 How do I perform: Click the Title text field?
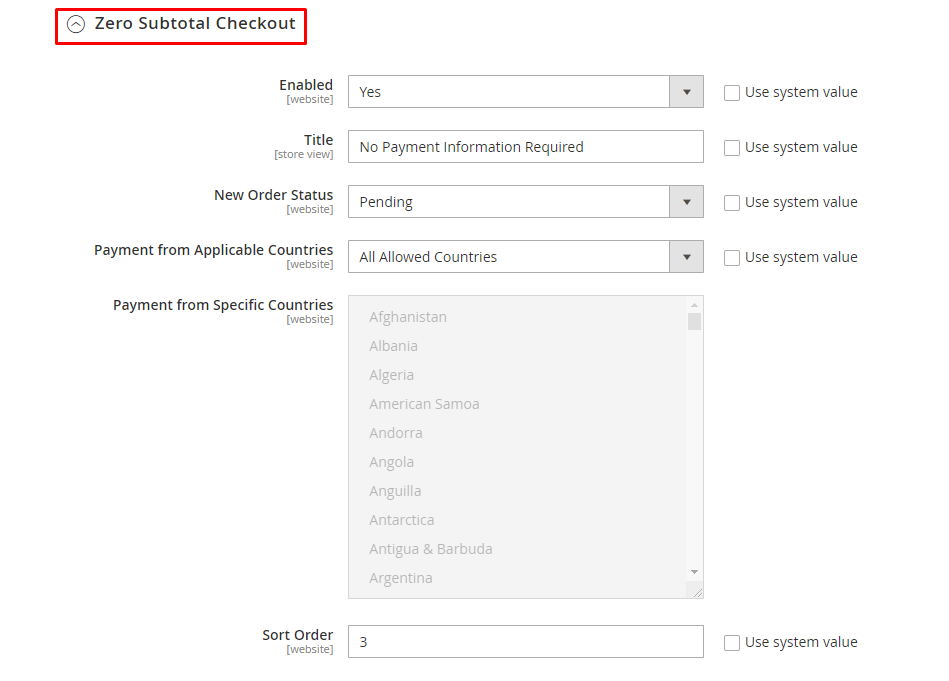[x=525, y=147]
